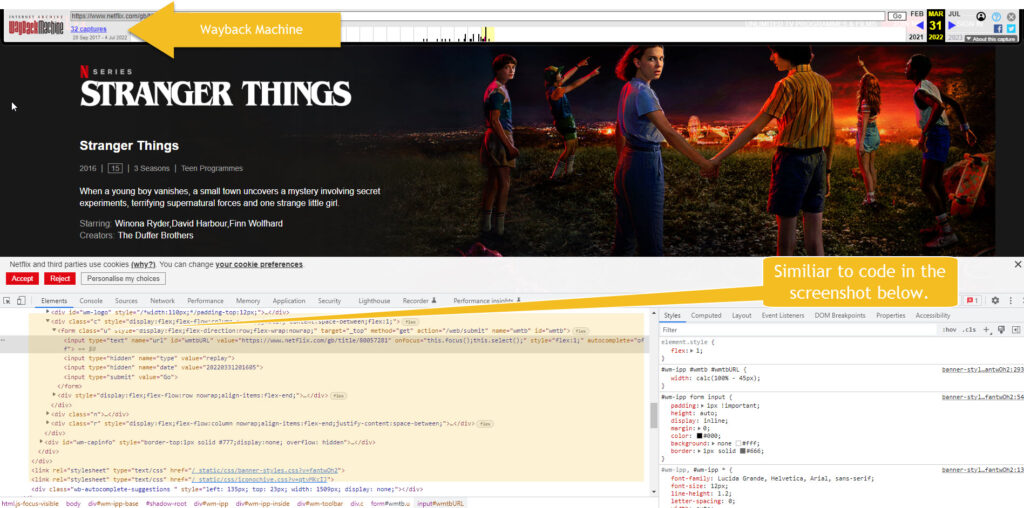
Task: Click the Wayback Machine logo
Action: coord(36,26)
